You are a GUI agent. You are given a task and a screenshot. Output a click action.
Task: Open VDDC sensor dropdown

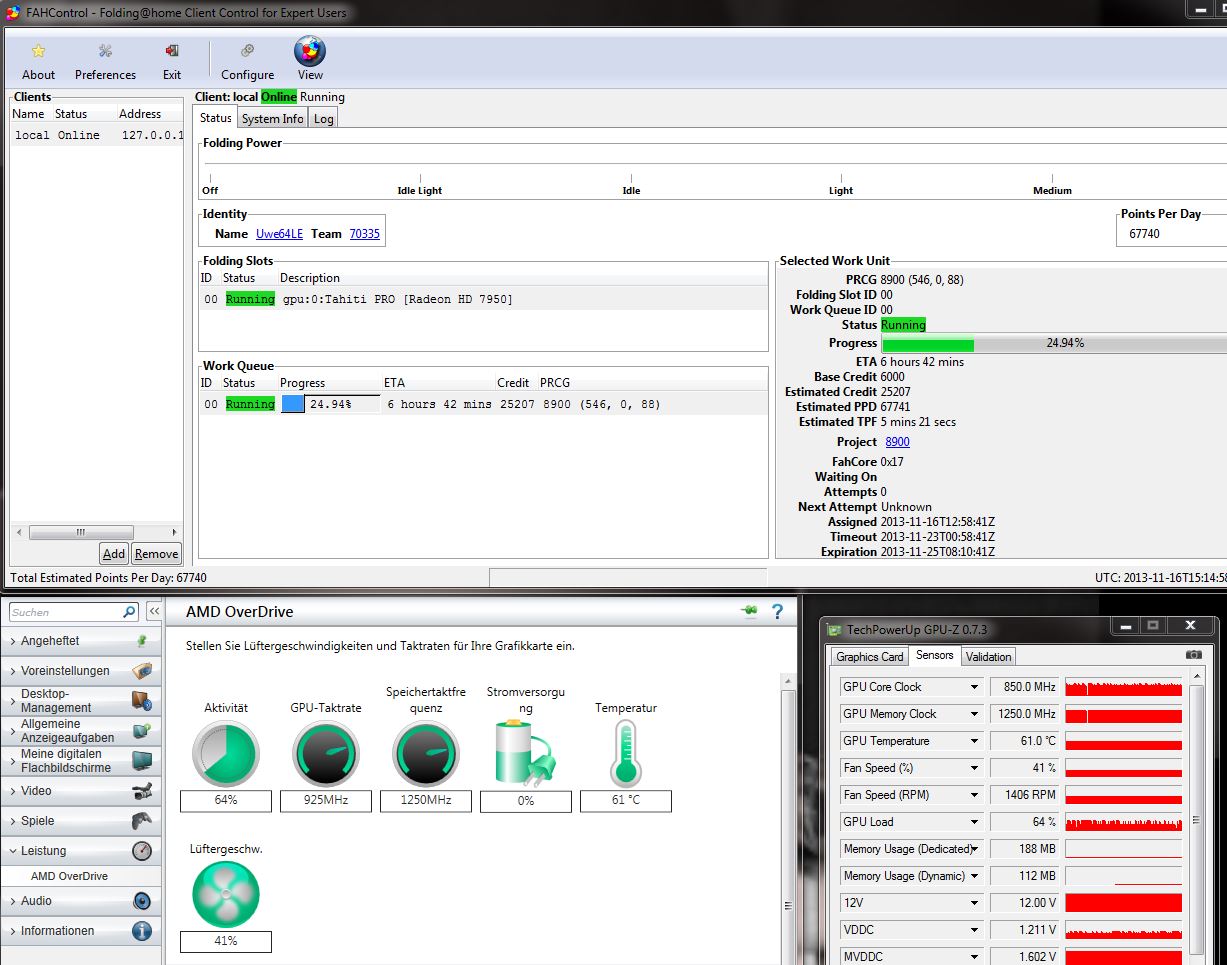(974, 930)
